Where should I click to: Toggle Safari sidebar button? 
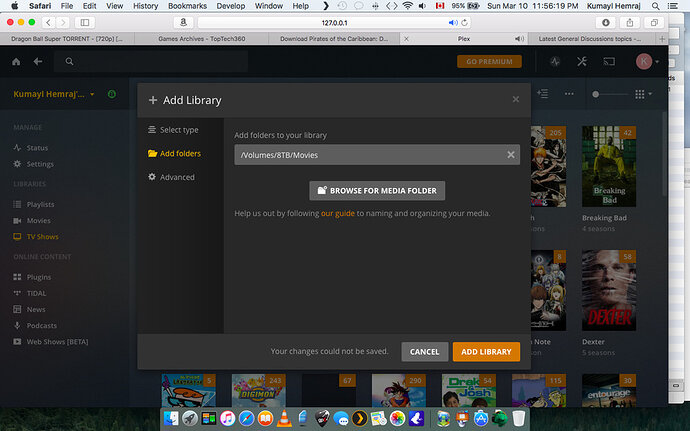tap(85, 22)
